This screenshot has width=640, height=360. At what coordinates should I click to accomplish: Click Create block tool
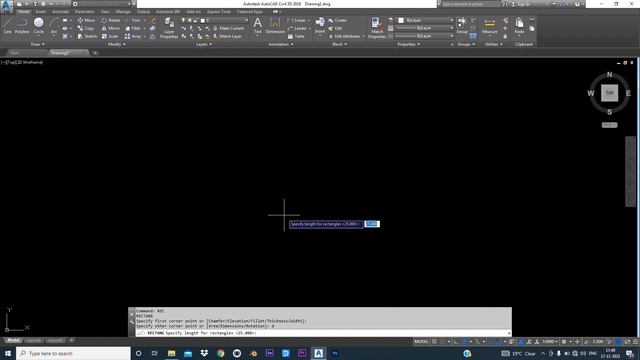click(337, 20)
